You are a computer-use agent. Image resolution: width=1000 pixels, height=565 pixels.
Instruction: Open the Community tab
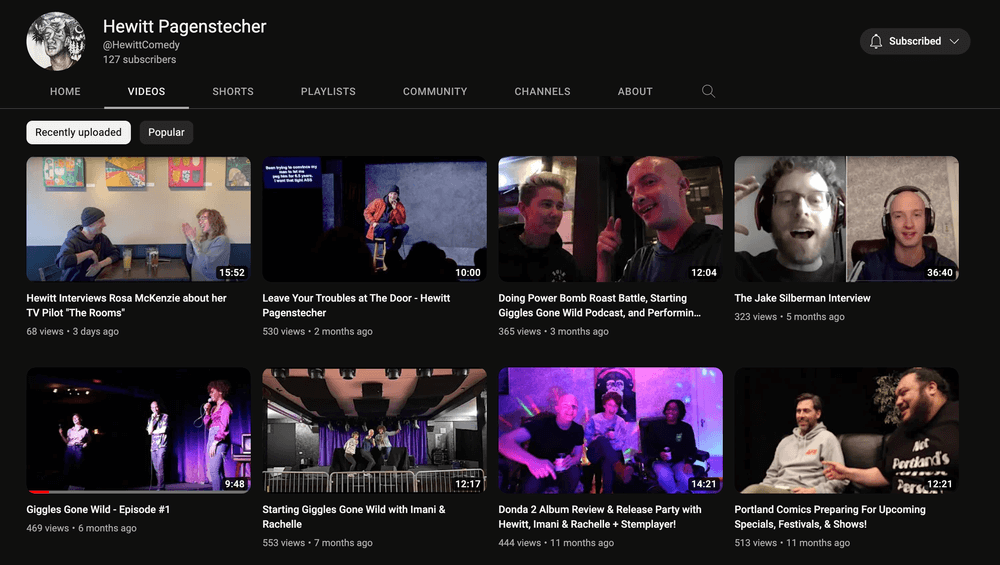435,91
